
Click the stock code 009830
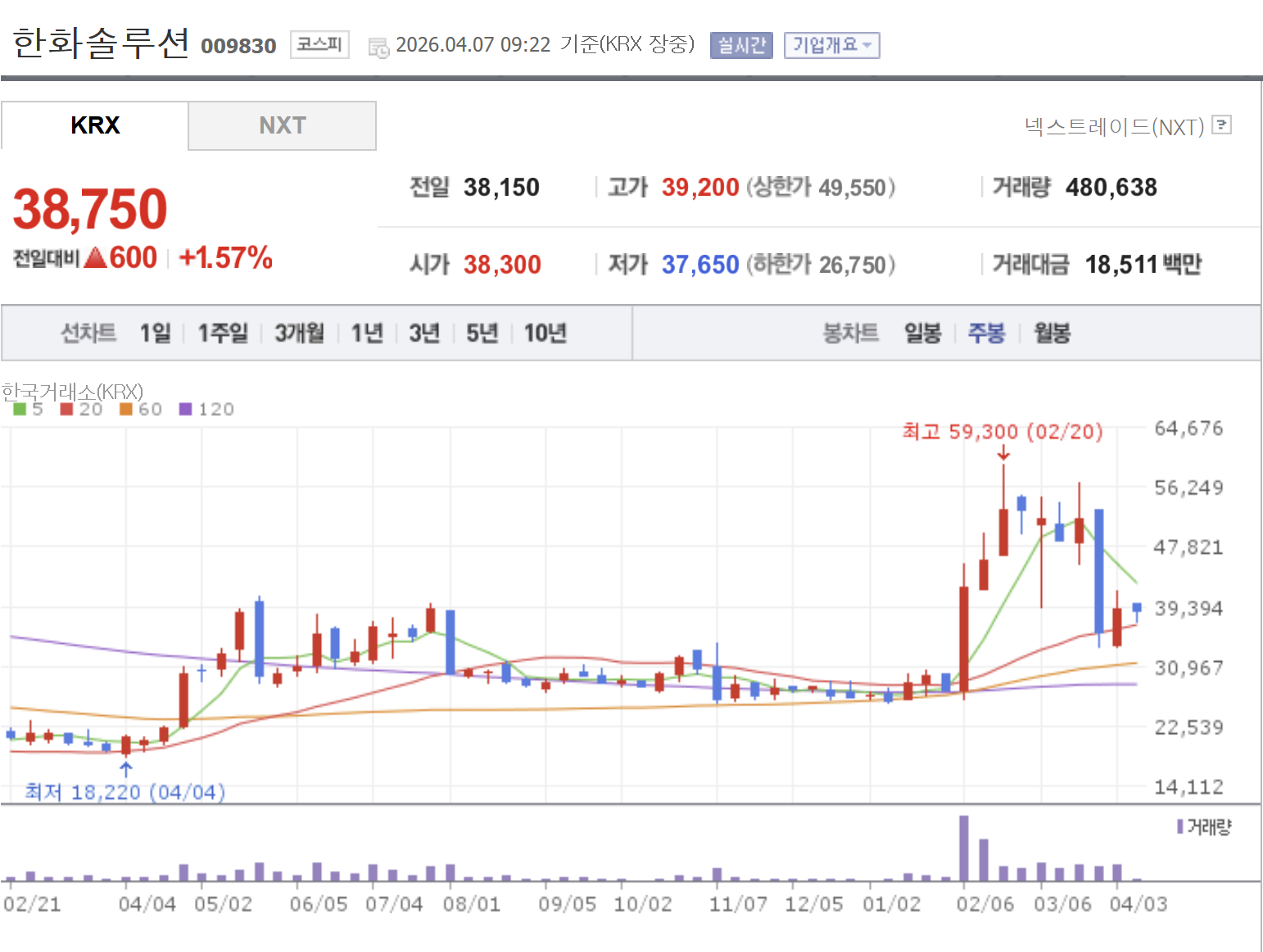click(x=238, y=46)
